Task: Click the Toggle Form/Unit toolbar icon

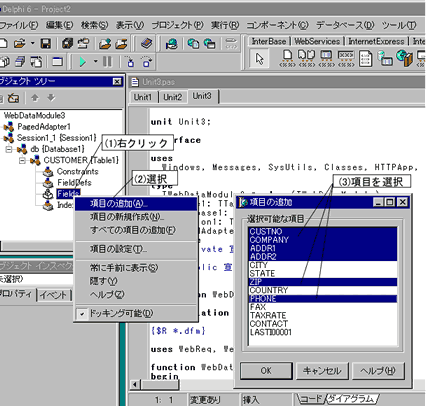Action: tap(36, 62)
